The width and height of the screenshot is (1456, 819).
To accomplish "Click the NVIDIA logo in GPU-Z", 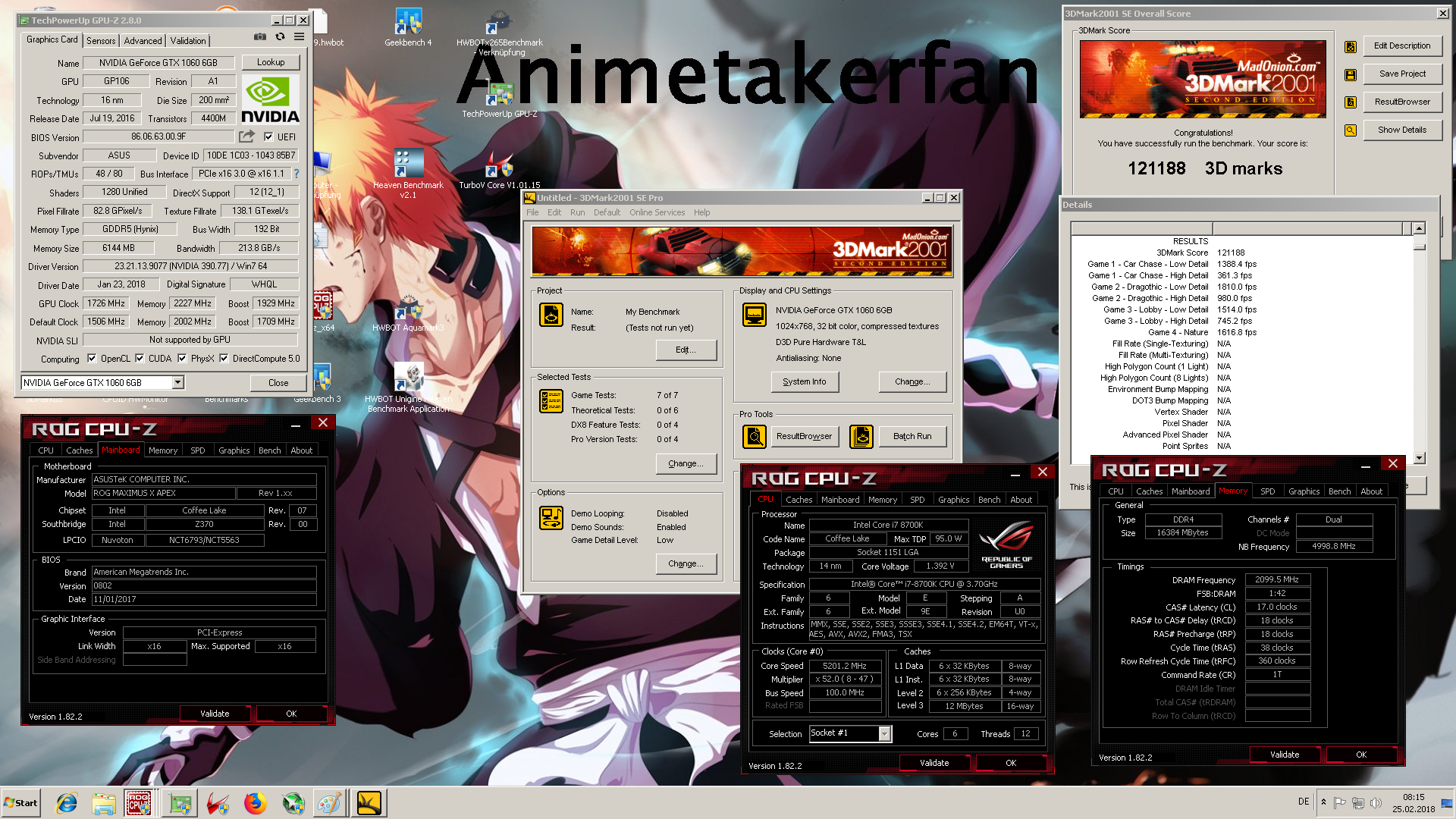I will coord(270,99).
